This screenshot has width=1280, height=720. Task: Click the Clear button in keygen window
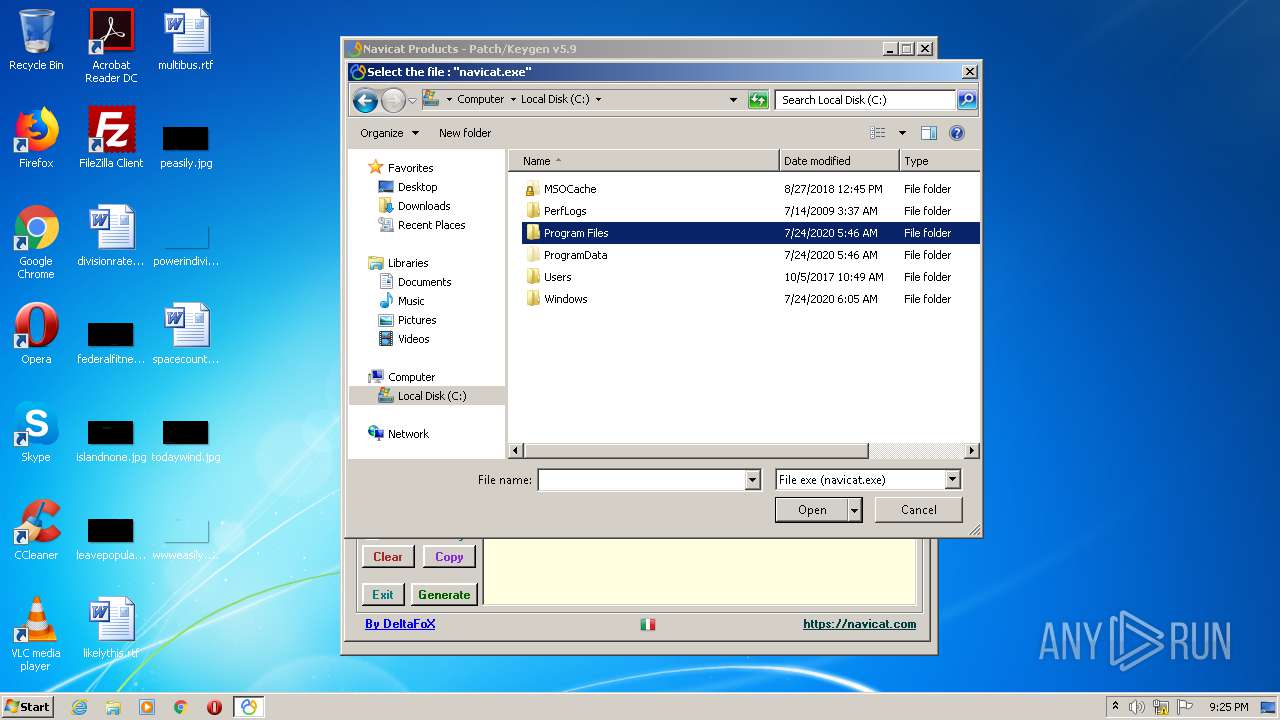point(388,557)
